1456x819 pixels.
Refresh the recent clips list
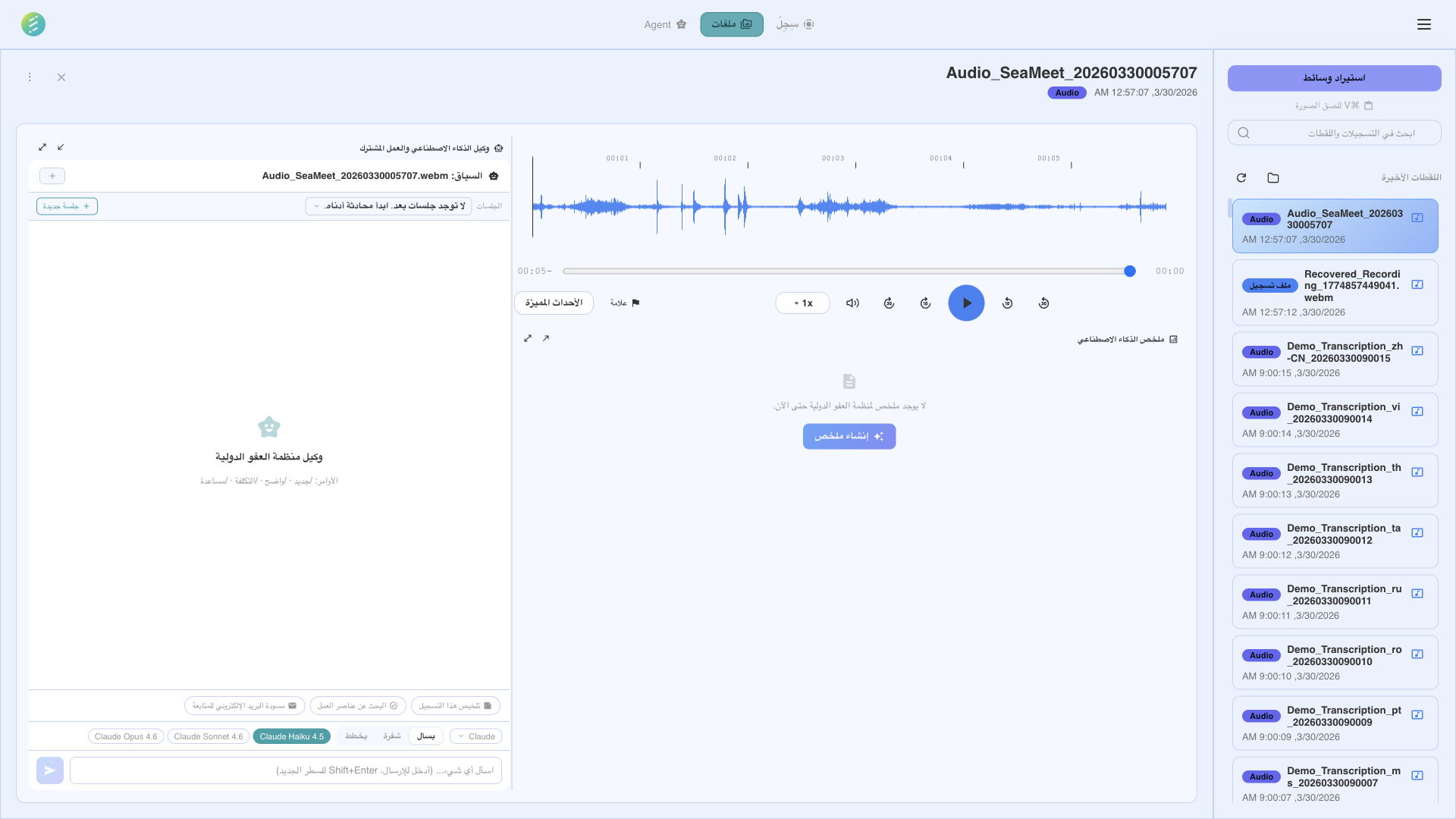coord(1241,177)
